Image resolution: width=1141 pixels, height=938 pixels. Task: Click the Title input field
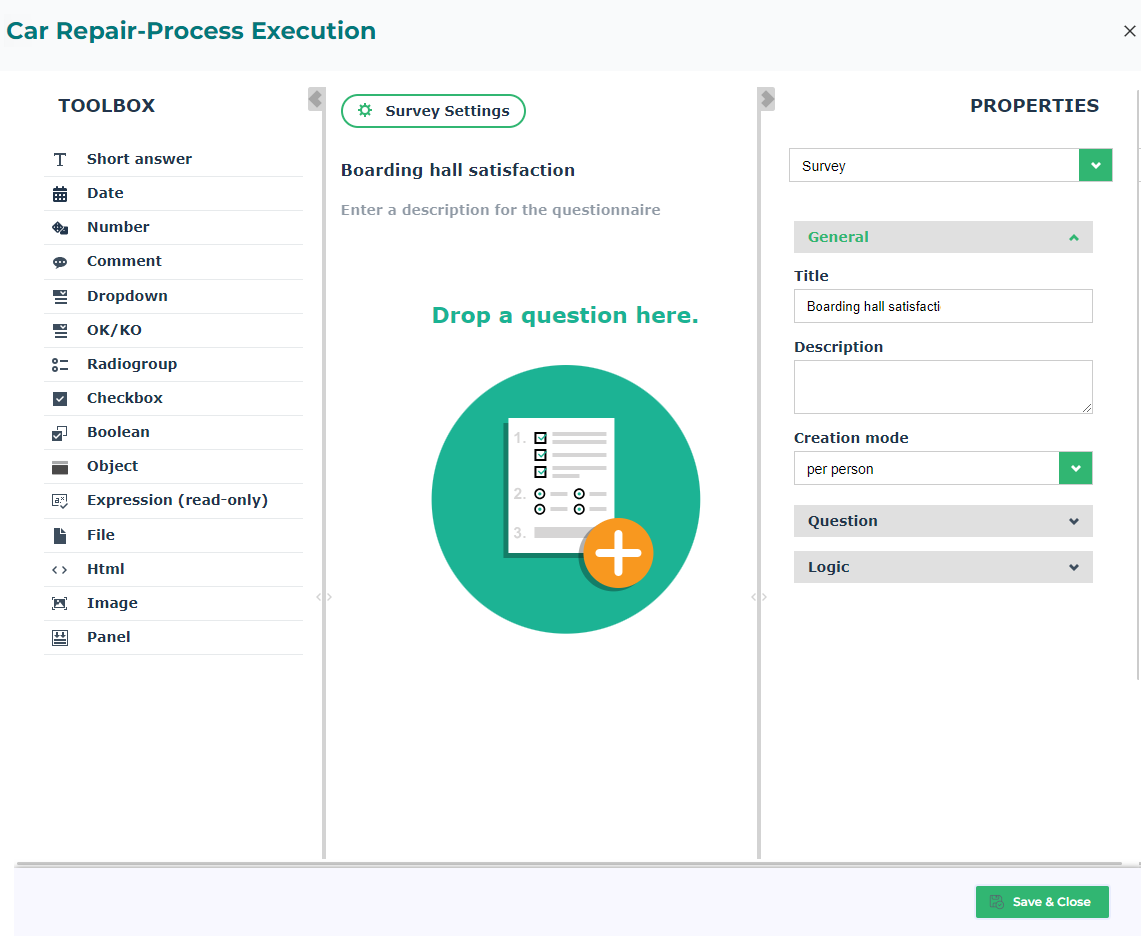point(942,307)
